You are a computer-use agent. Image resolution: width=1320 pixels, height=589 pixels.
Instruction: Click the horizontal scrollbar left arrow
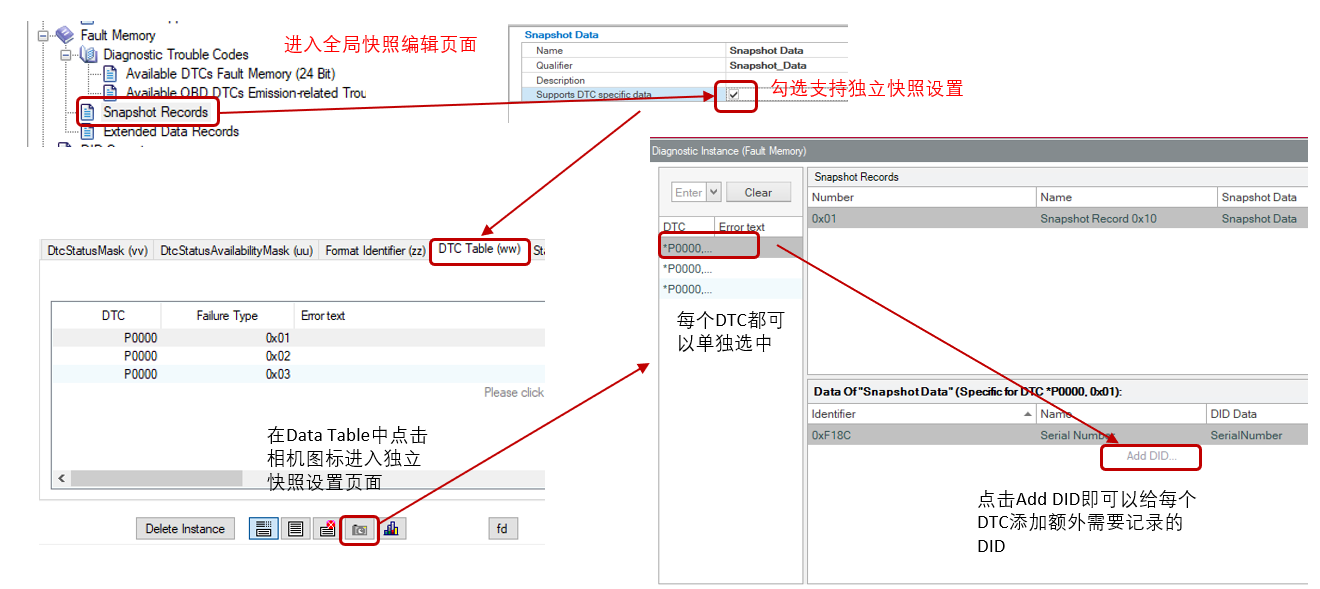point(62,478)
